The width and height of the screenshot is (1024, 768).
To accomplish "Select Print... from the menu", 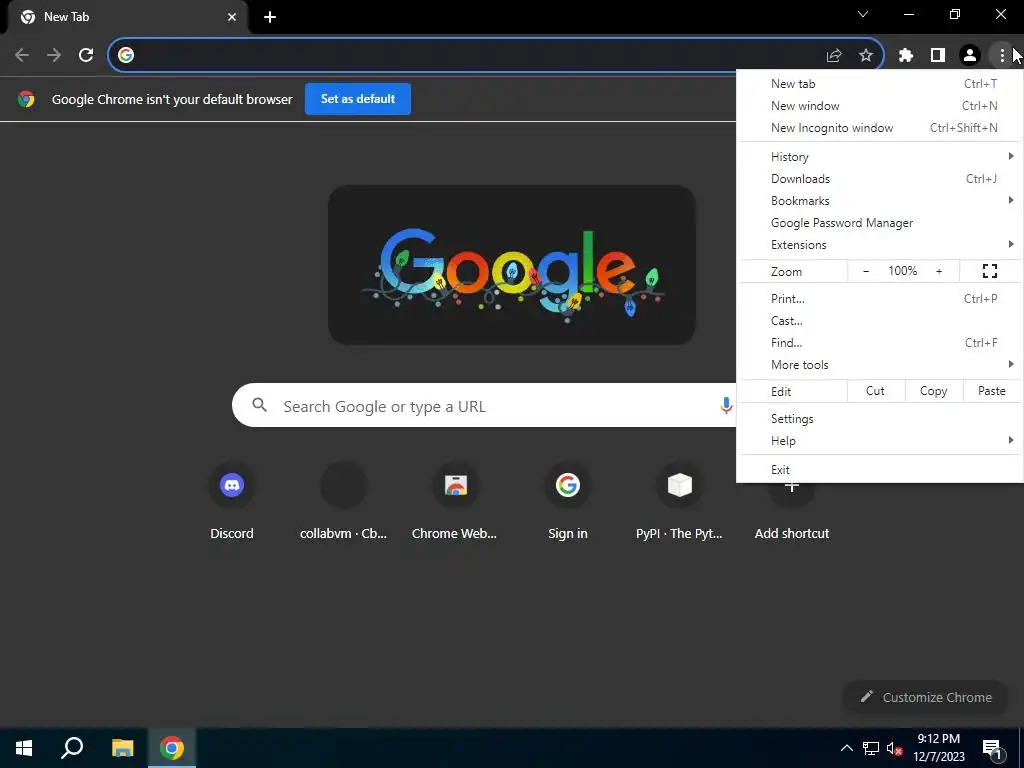I will pyautogui.click(x=880, y=298).
